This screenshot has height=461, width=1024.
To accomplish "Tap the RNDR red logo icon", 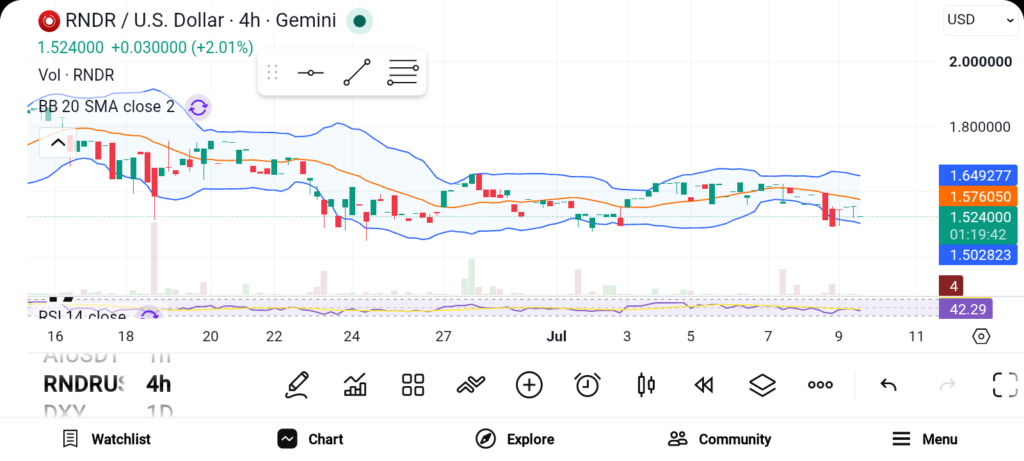I will coord(48,21).
